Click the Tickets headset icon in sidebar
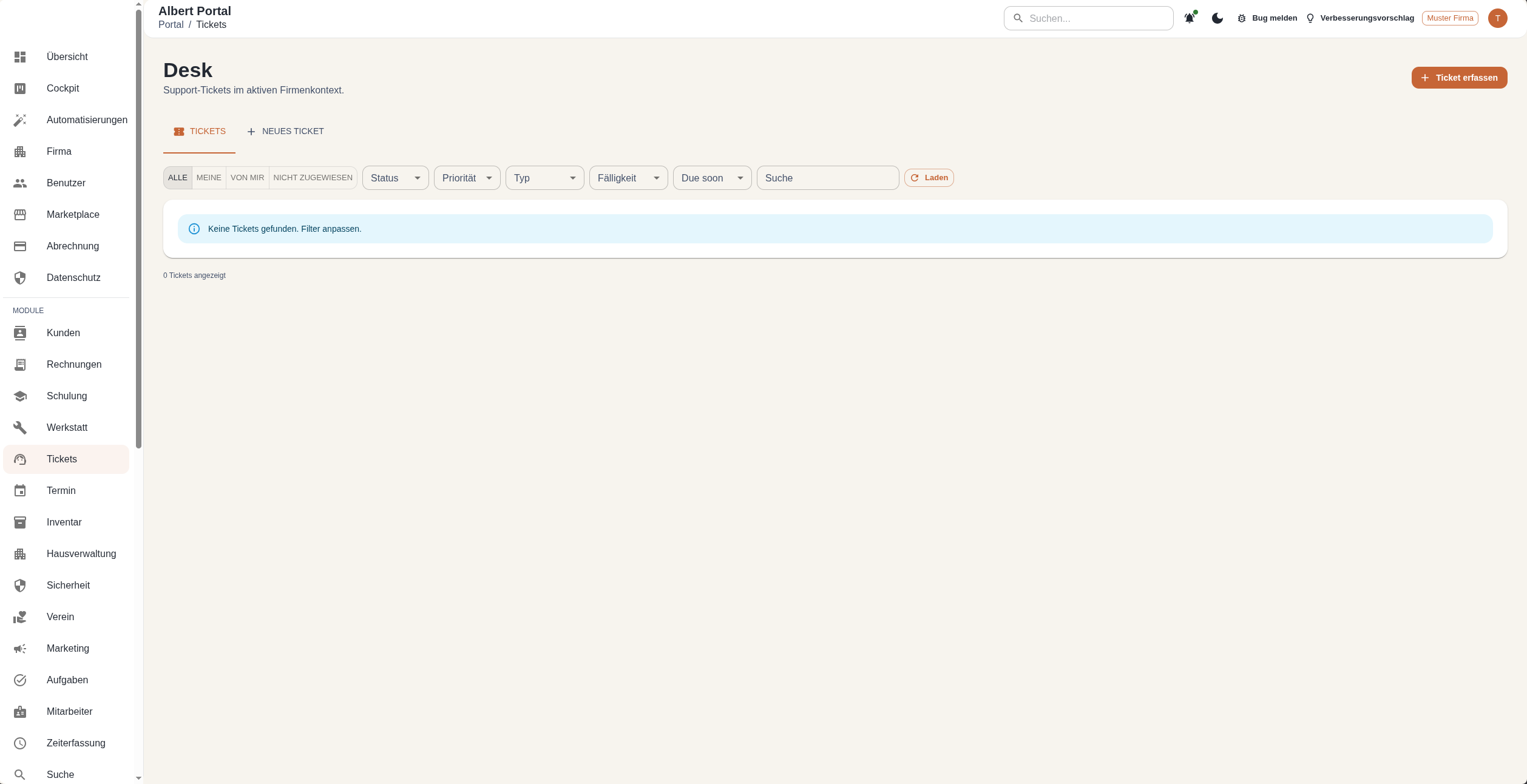The width and height of the screenshot is (1527, 784). pos(20,459)
